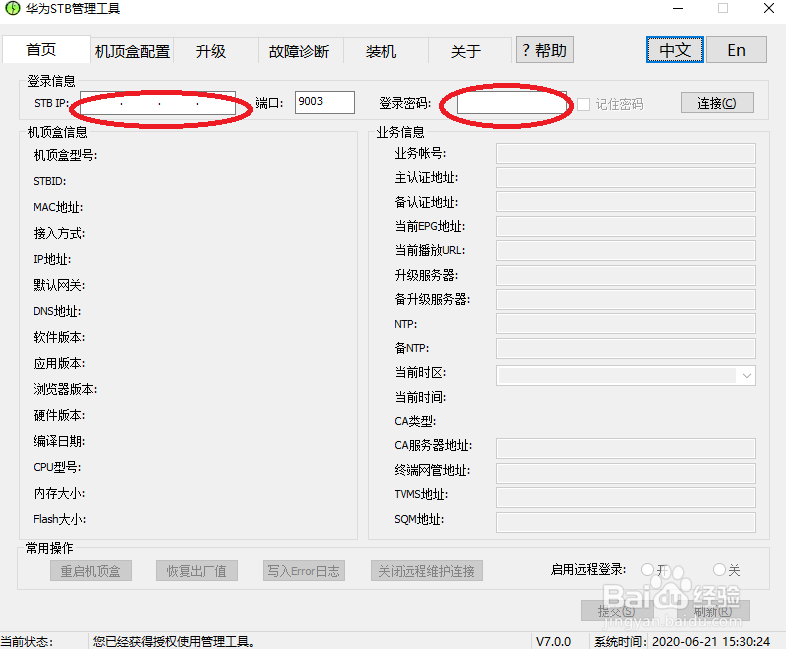
Task: Select the 装机 tab
Action: pyautogui.click(x=381, y=51)
